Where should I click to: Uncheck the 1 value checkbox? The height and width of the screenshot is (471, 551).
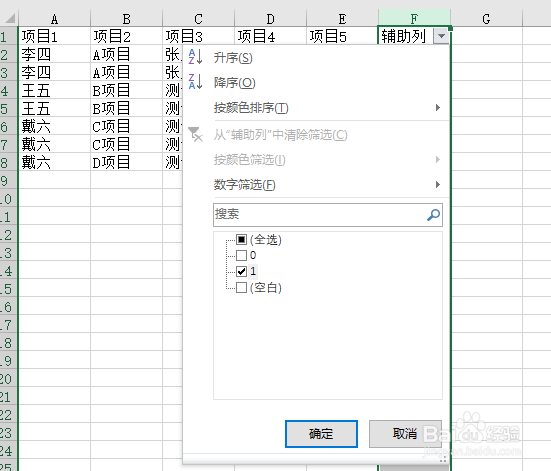[241, 271]
